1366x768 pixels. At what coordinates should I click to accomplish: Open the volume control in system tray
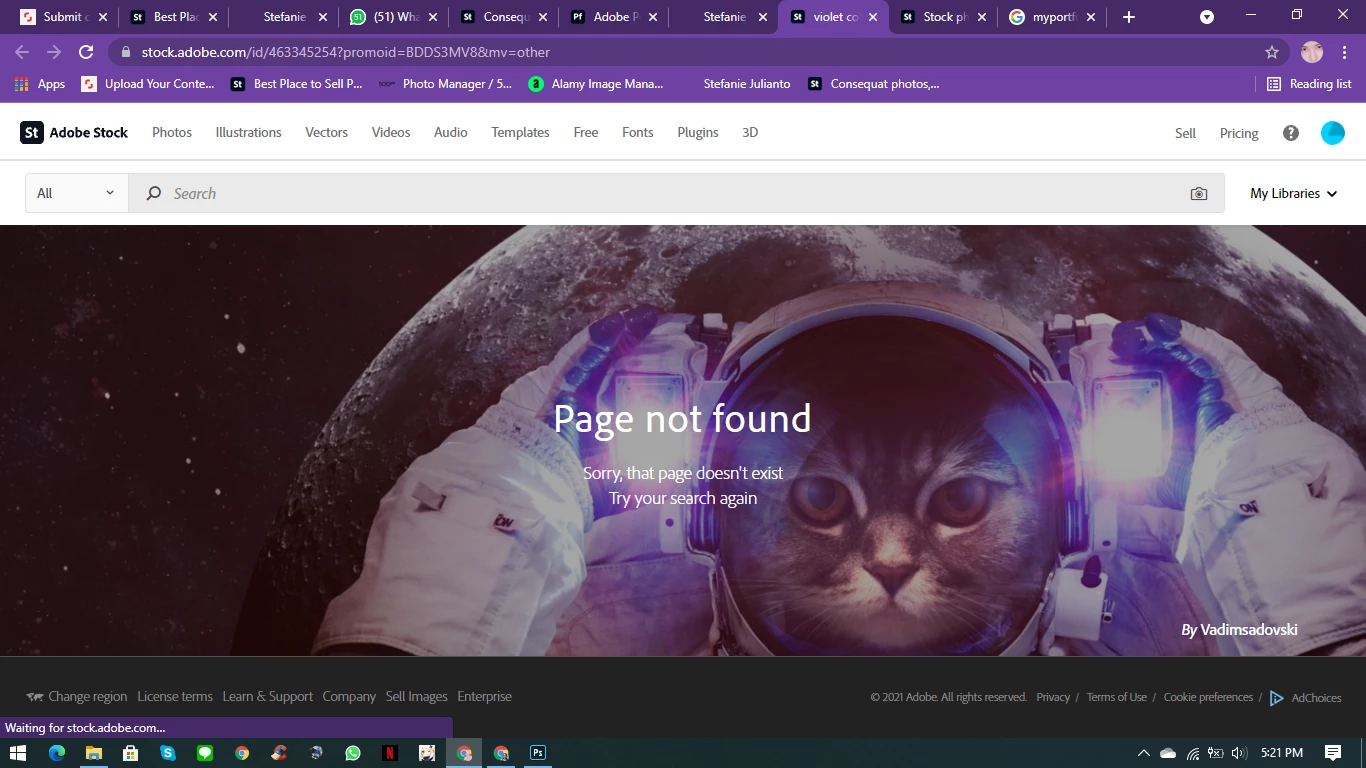click(x=1239, y=753)
